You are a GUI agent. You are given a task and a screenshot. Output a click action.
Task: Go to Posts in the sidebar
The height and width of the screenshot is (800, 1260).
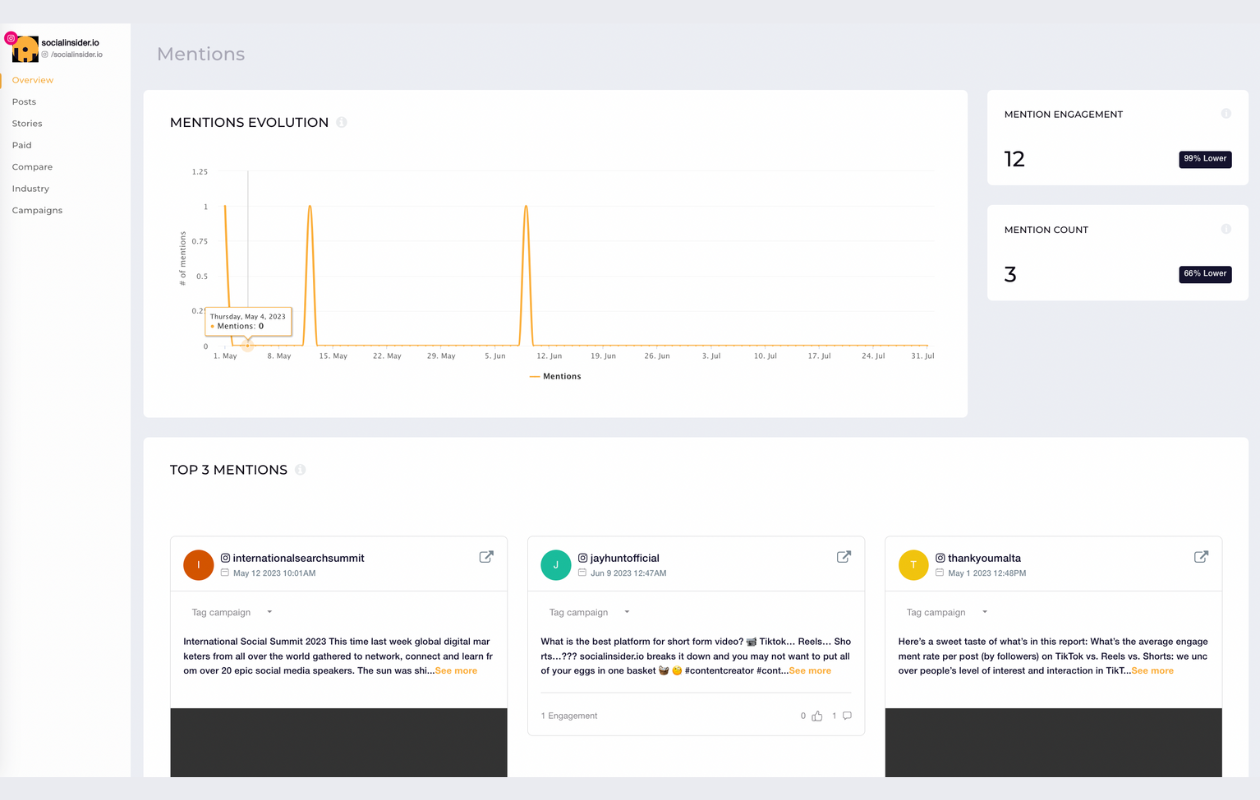[24, 102]
